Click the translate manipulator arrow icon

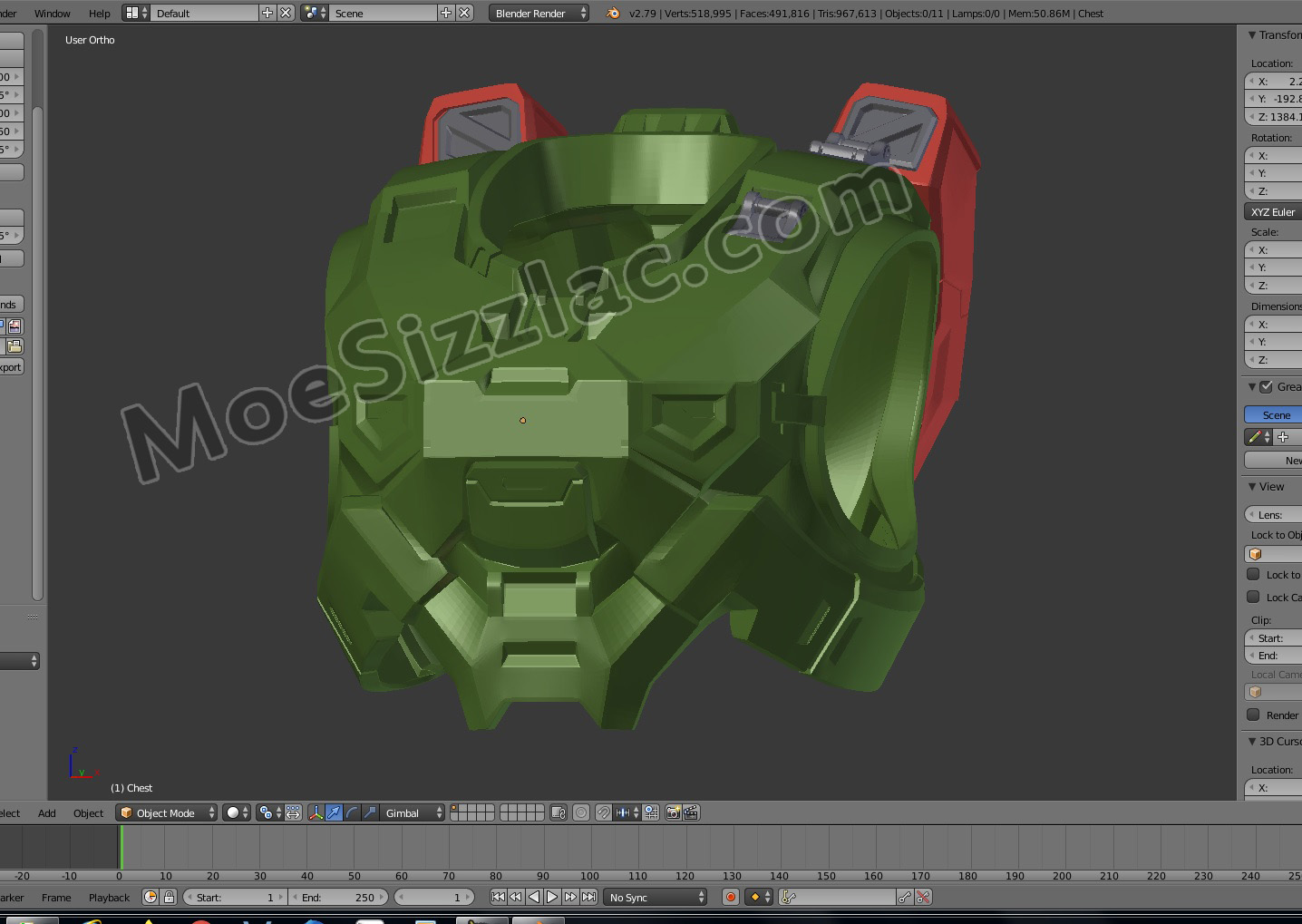[x=334, y=812]
